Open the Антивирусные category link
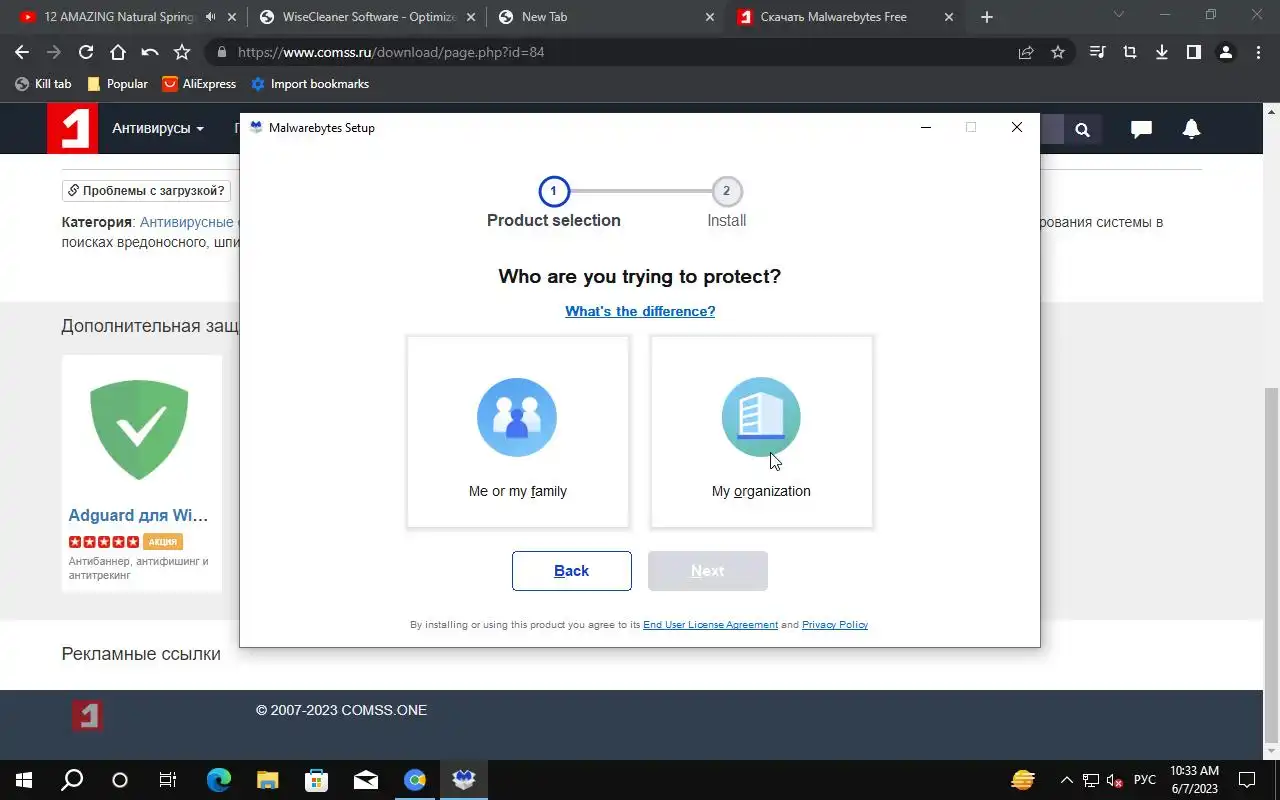Image resolution: width=1280 pixels, height=800 pixels. click(x=188, y=222)
